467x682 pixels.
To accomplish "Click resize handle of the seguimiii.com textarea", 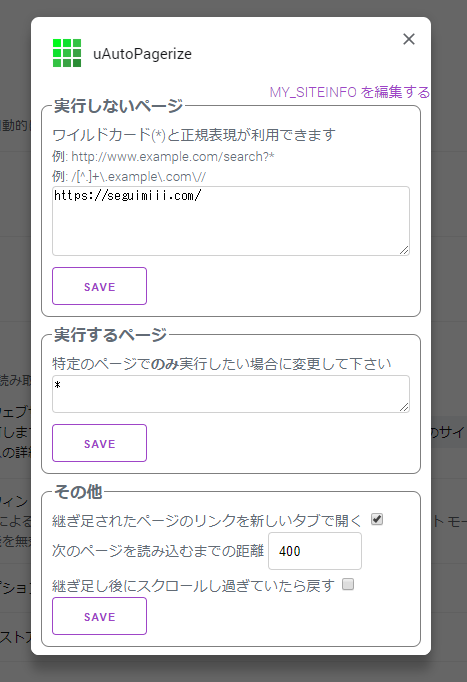I will (x=404, y=250).
